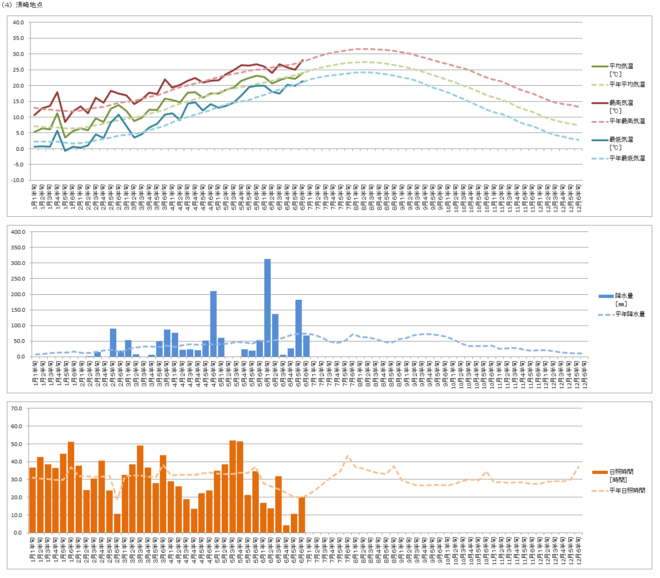This screenshot has height=578, width=660.
Task: Click the 須崎地点 chart title text
Action: coord(29,5)
